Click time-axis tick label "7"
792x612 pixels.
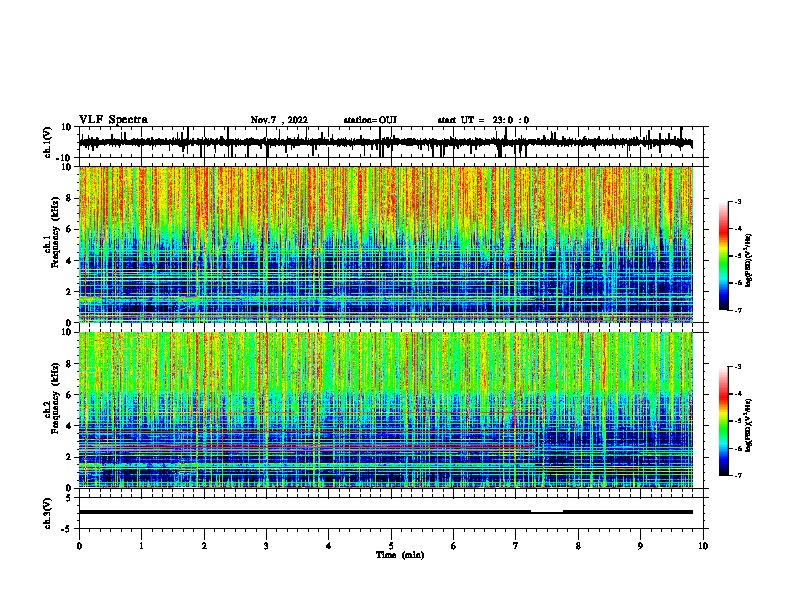coord(516,546)
